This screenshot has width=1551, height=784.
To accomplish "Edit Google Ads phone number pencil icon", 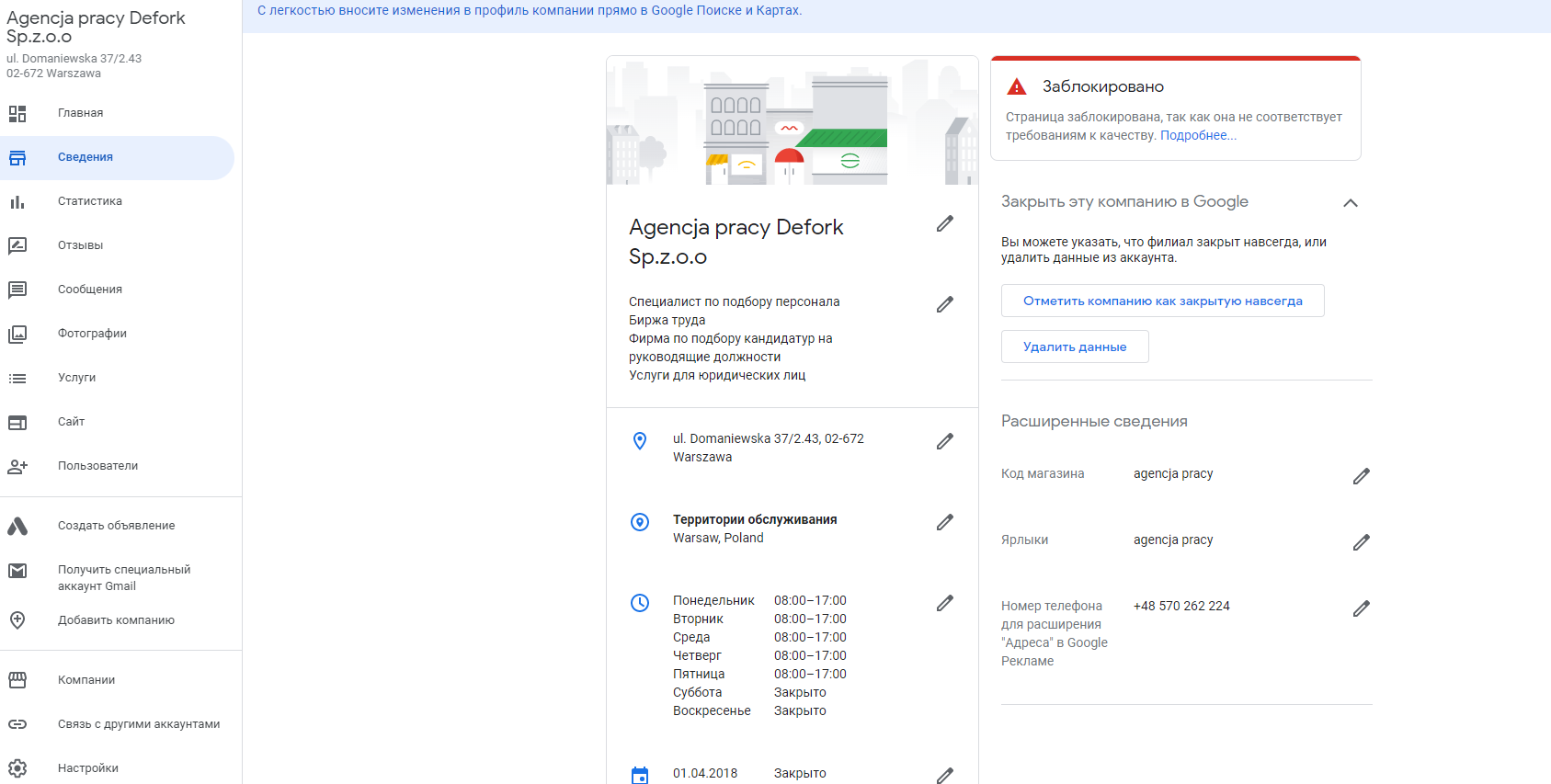I will coord(1362,608).
